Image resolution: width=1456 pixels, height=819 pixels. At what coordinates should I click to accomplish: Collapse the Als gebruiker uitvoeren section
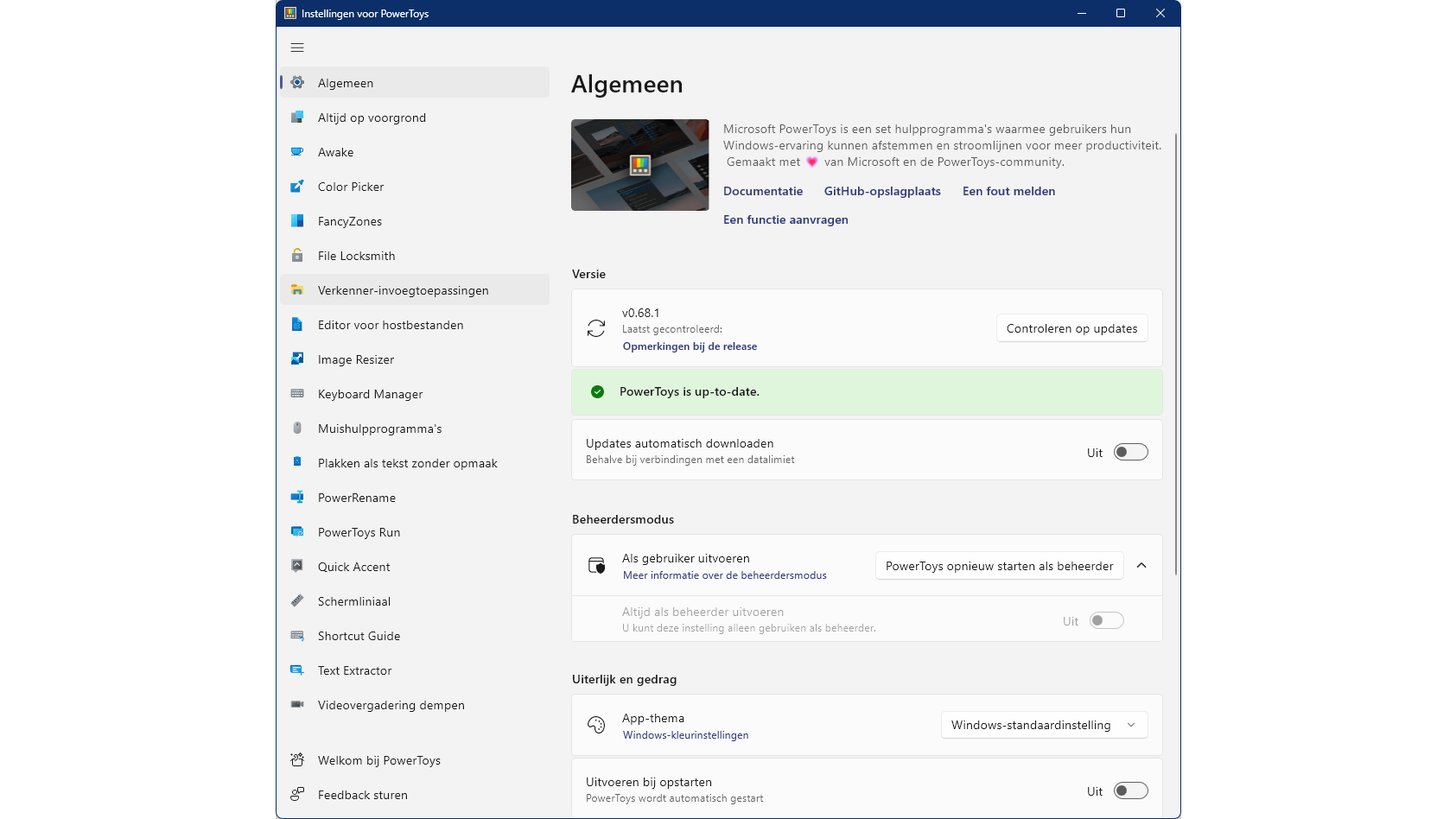click(1141, 565)
